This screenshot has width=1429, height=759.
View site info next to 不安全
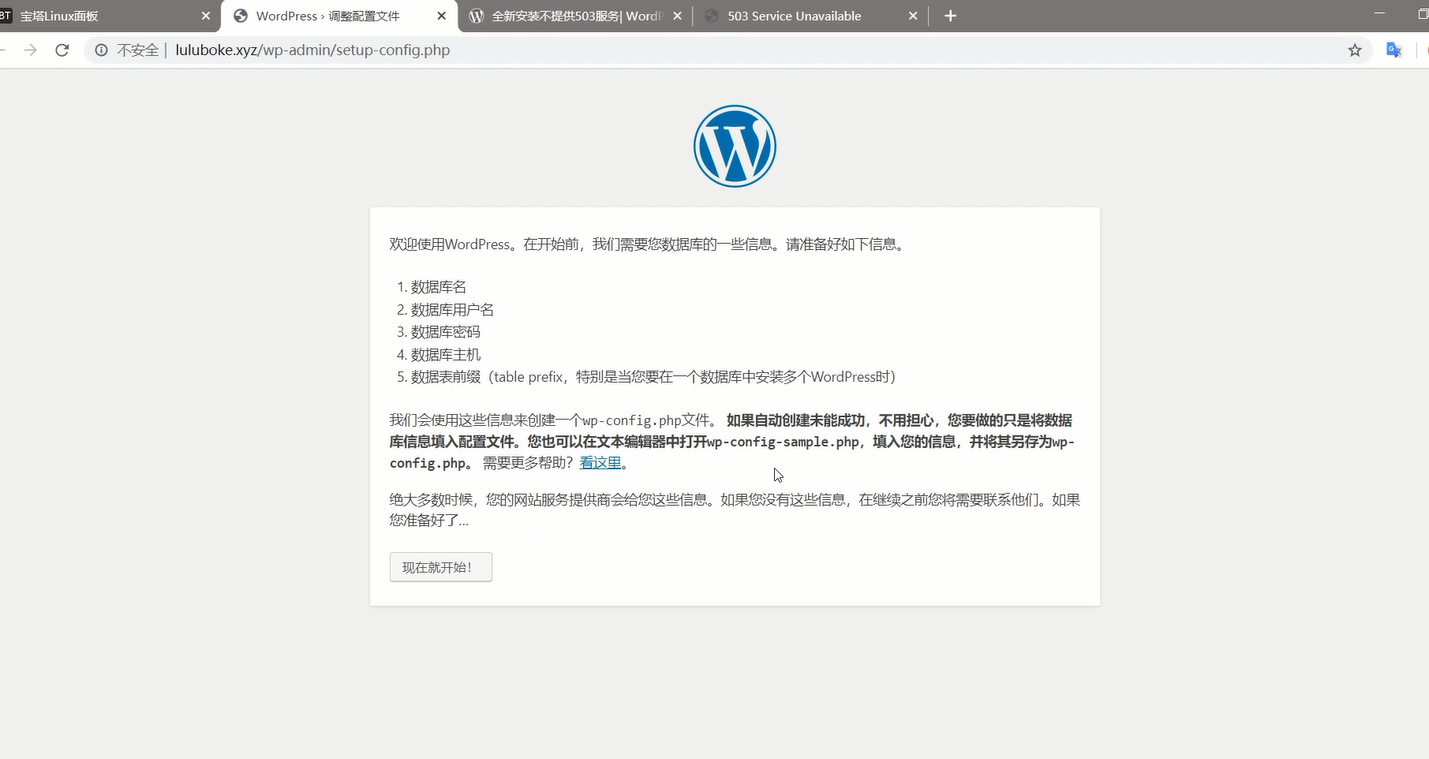[101, 50]
